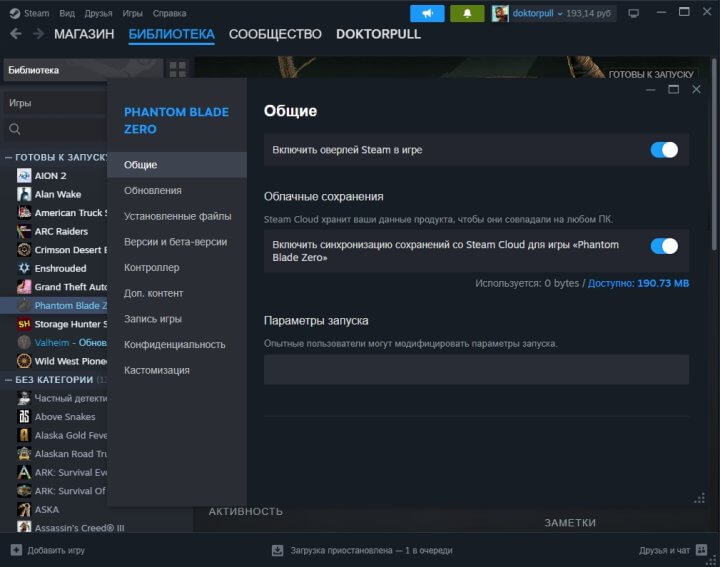
Task: Open the notifications bell button
Action: 467,13
